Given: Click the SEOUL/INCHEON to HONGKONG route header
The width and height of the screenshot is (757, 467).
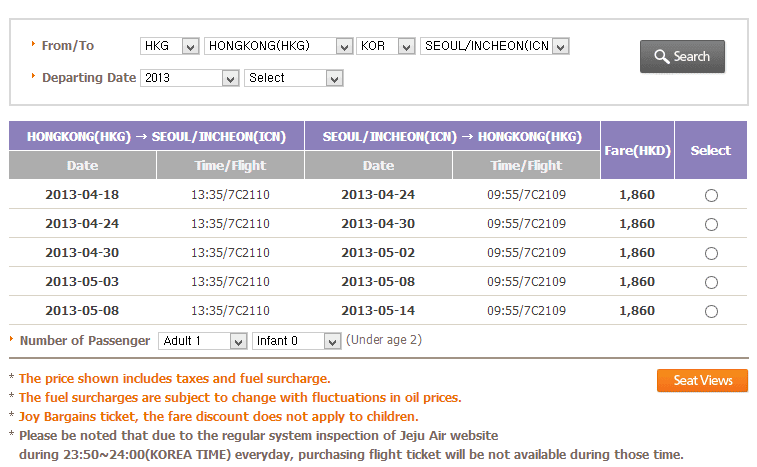Looking at the screenshot, I should (452, 136).
